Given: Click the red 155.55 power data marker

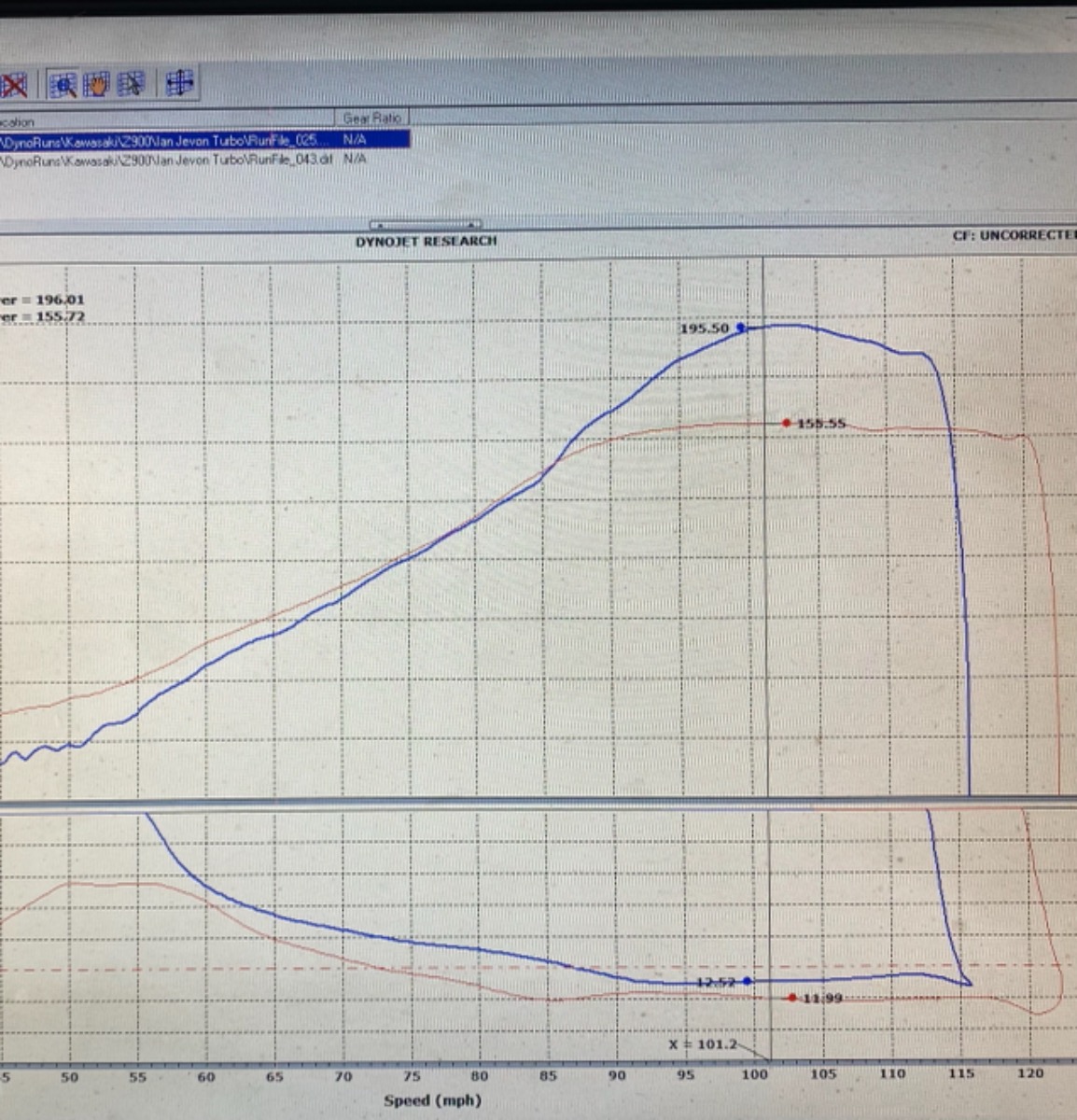Looking at the screenshot, I should [788, 423].
